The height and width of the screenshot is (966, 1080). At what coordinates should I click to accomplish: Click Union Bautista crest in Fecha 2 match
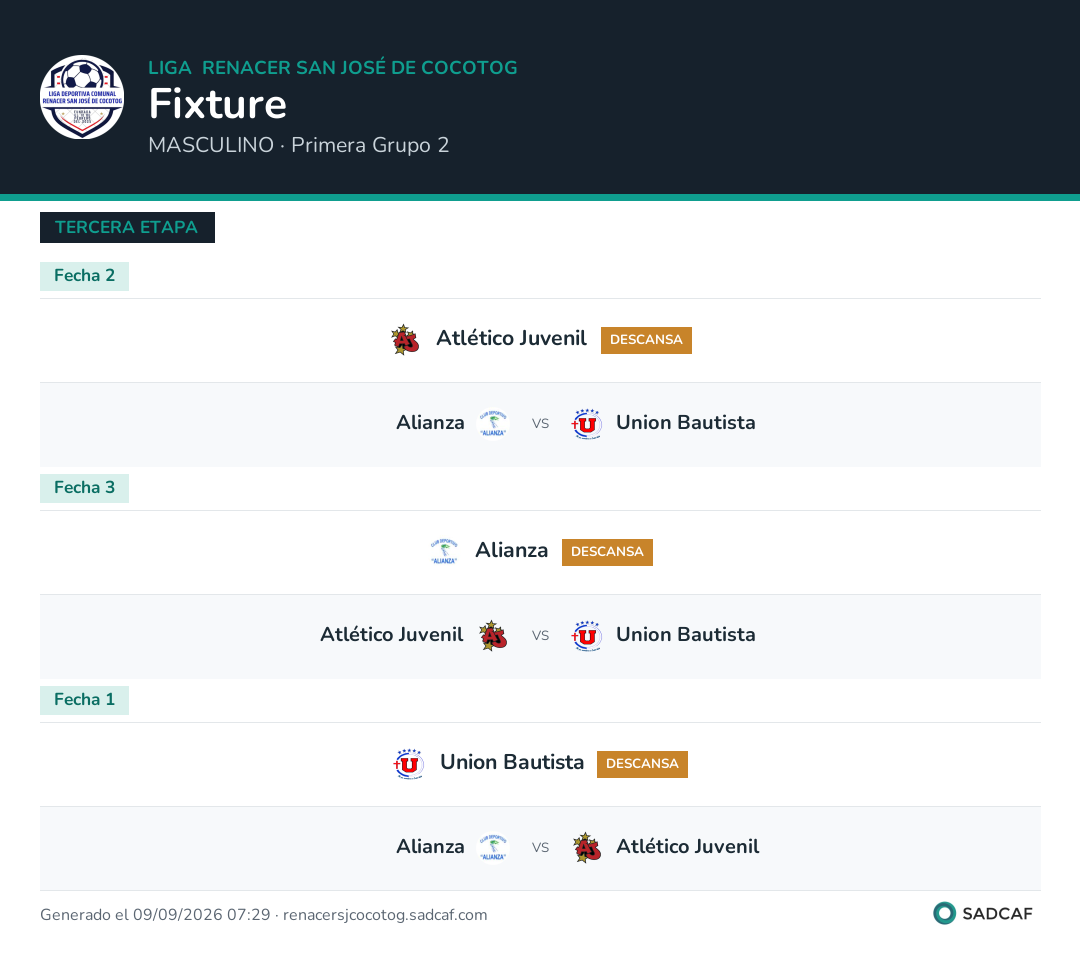587,424
